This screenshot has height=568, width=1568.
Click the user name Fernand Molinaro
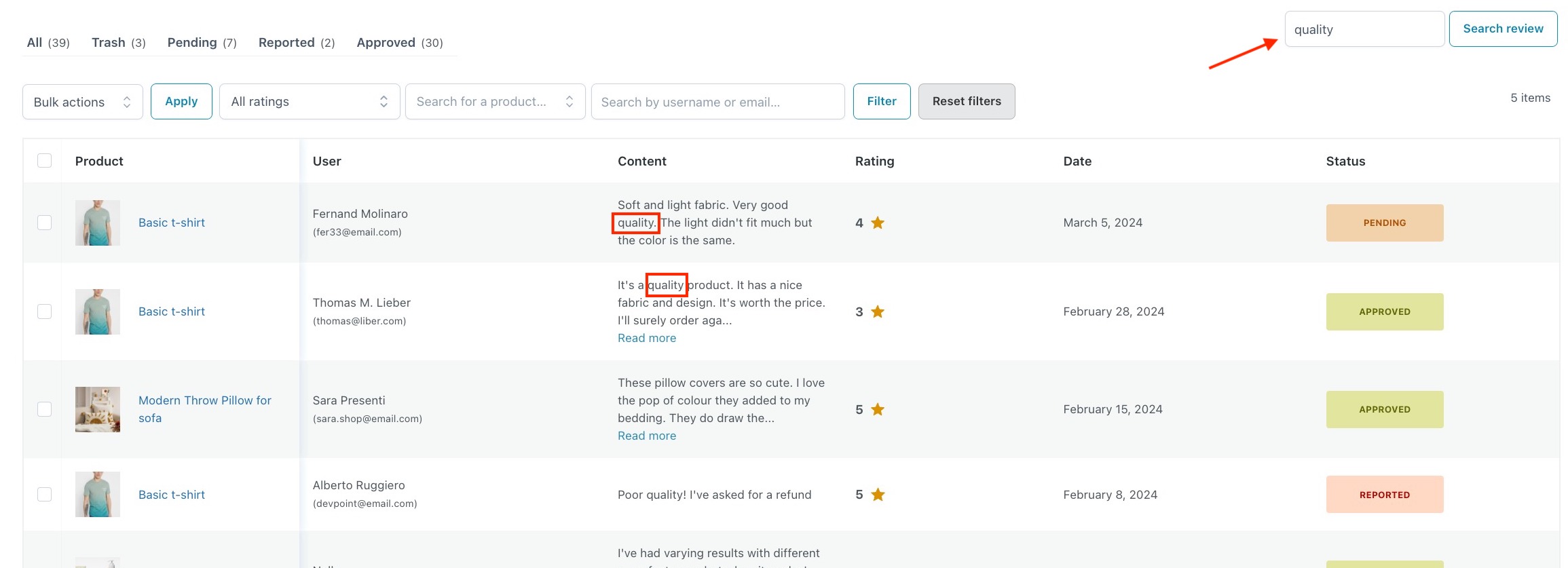360,214
